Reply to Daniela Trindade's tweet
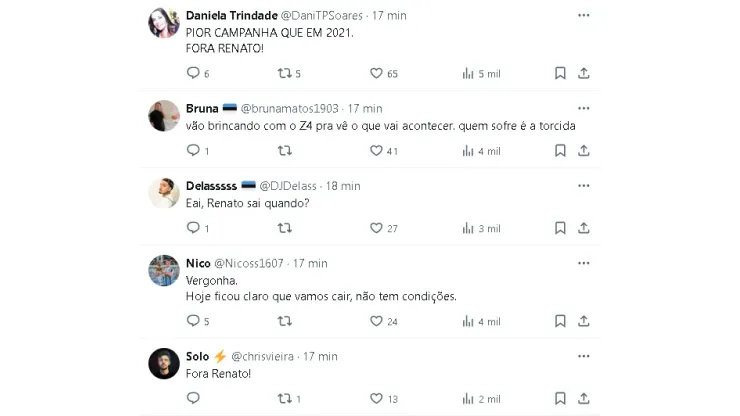The height and width of the screenshot is (416, 740). 193,73
